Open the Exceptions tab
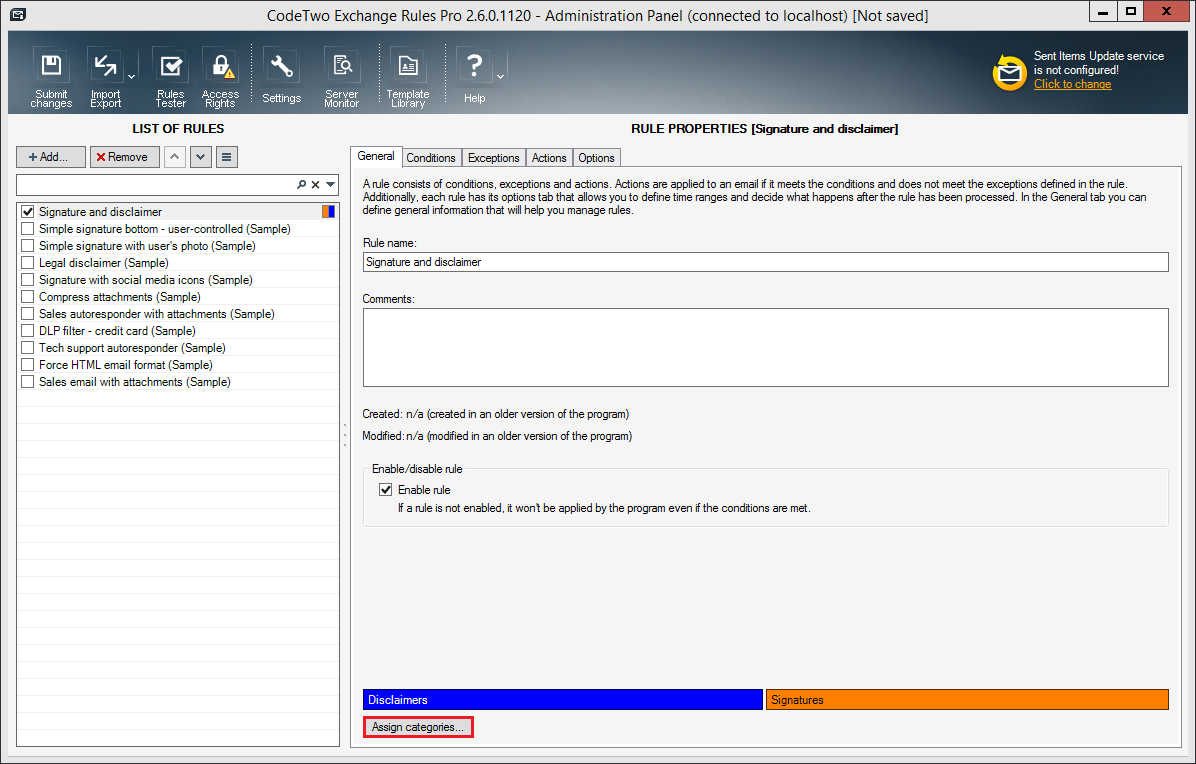Image resolution: width=1196 pixels, height=764 pixels. [494, 158]
